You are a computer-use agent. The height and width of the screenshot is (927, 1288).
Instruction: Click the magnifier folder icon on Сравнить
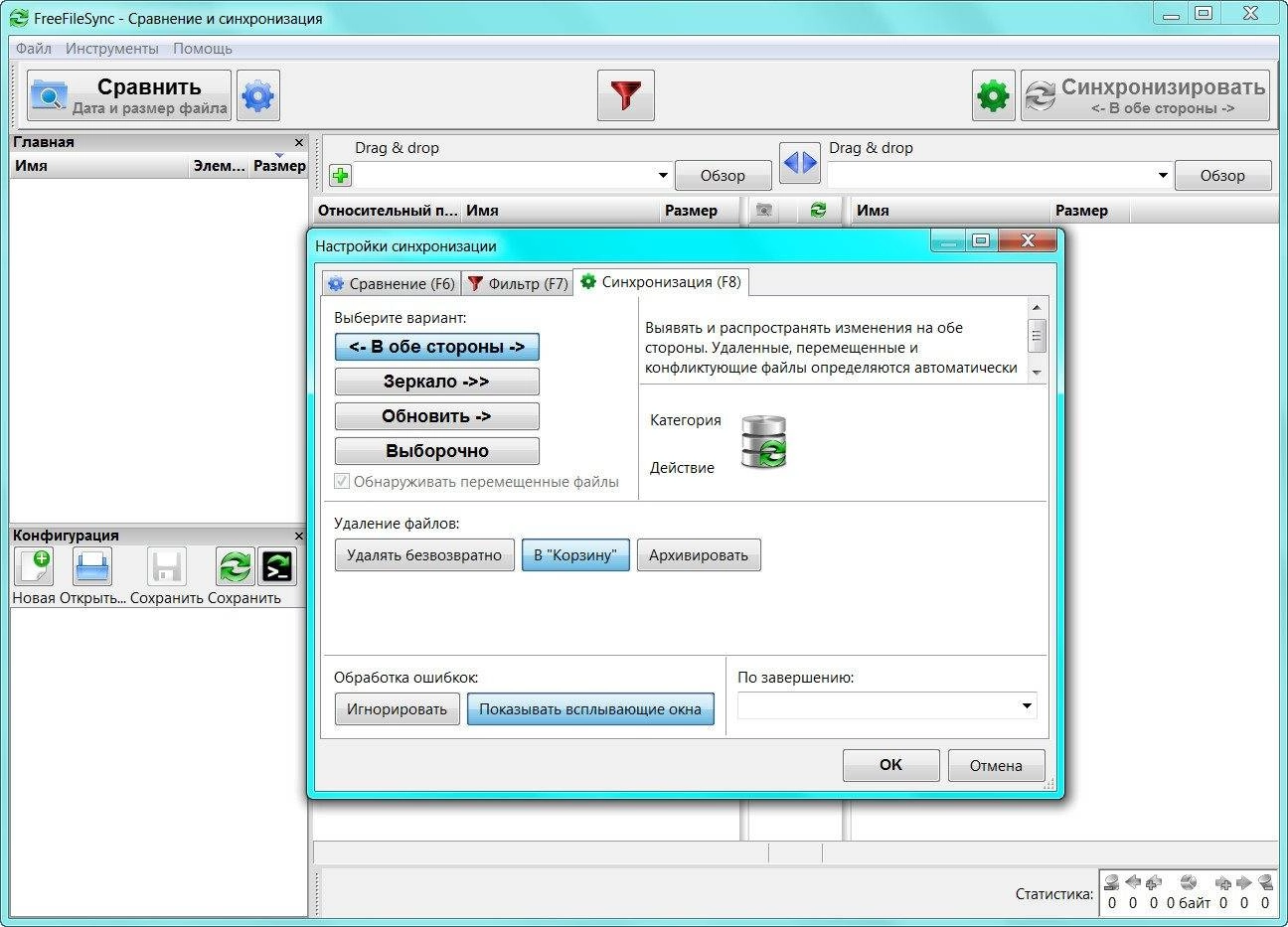[x=49, y=95]
